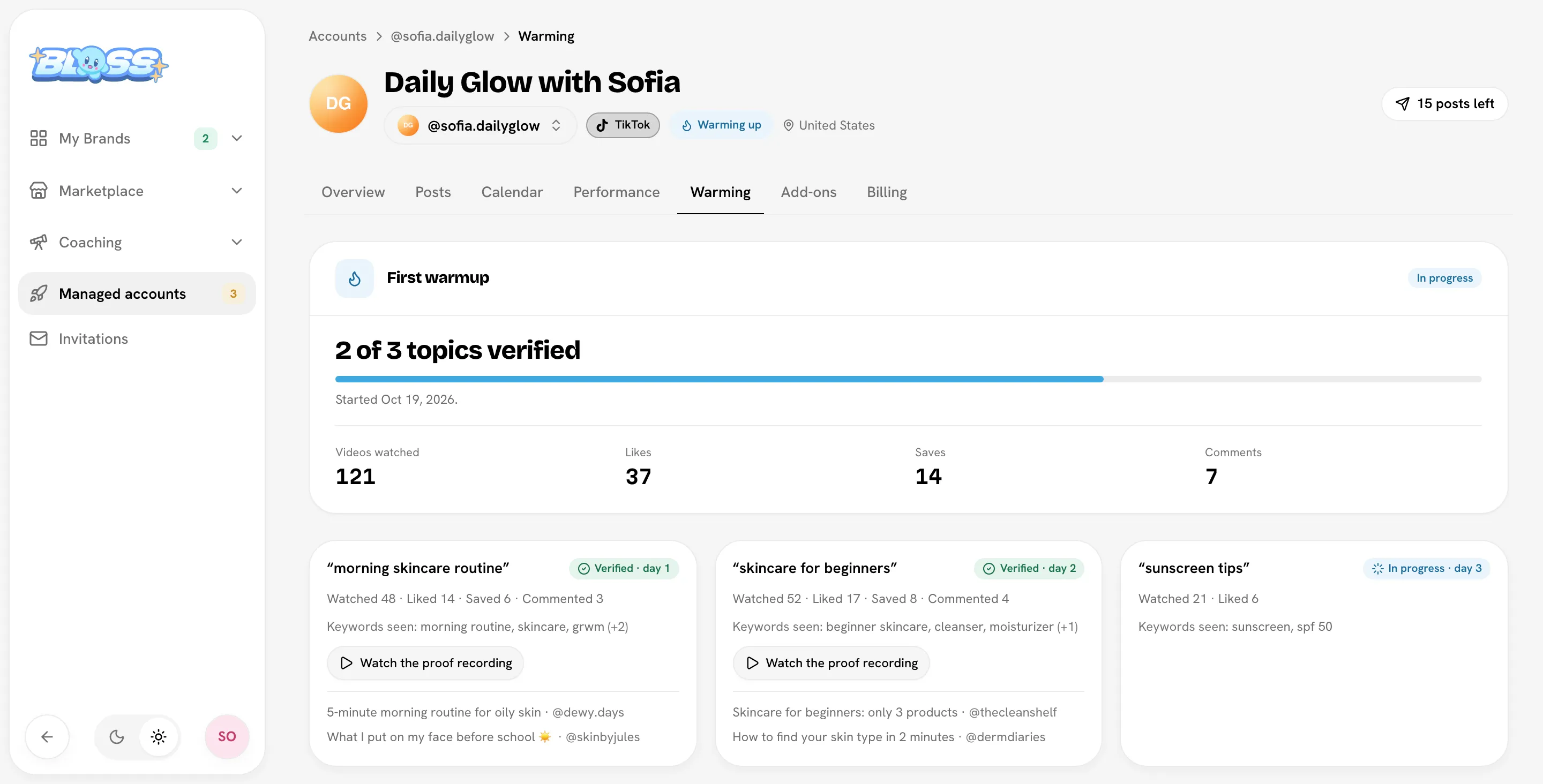The image size is (1543, 784).
Task: Switch to light mode with sun toggle
Action: [x=159, y=737]
